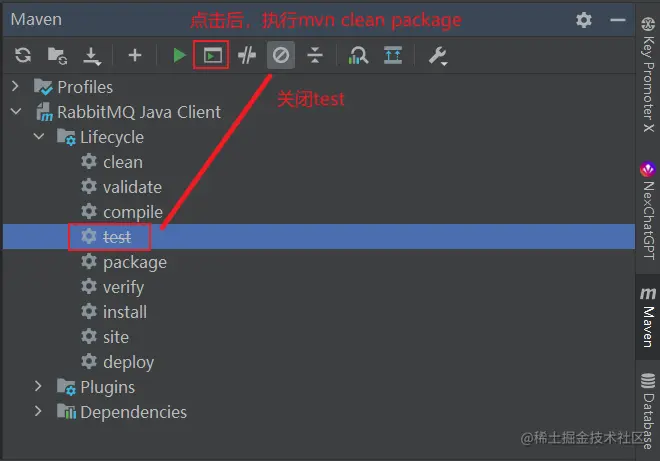Show dependencies diagram analyzer icon
Image resolution: width=660 pixels, height=461 pixels.
358,55
